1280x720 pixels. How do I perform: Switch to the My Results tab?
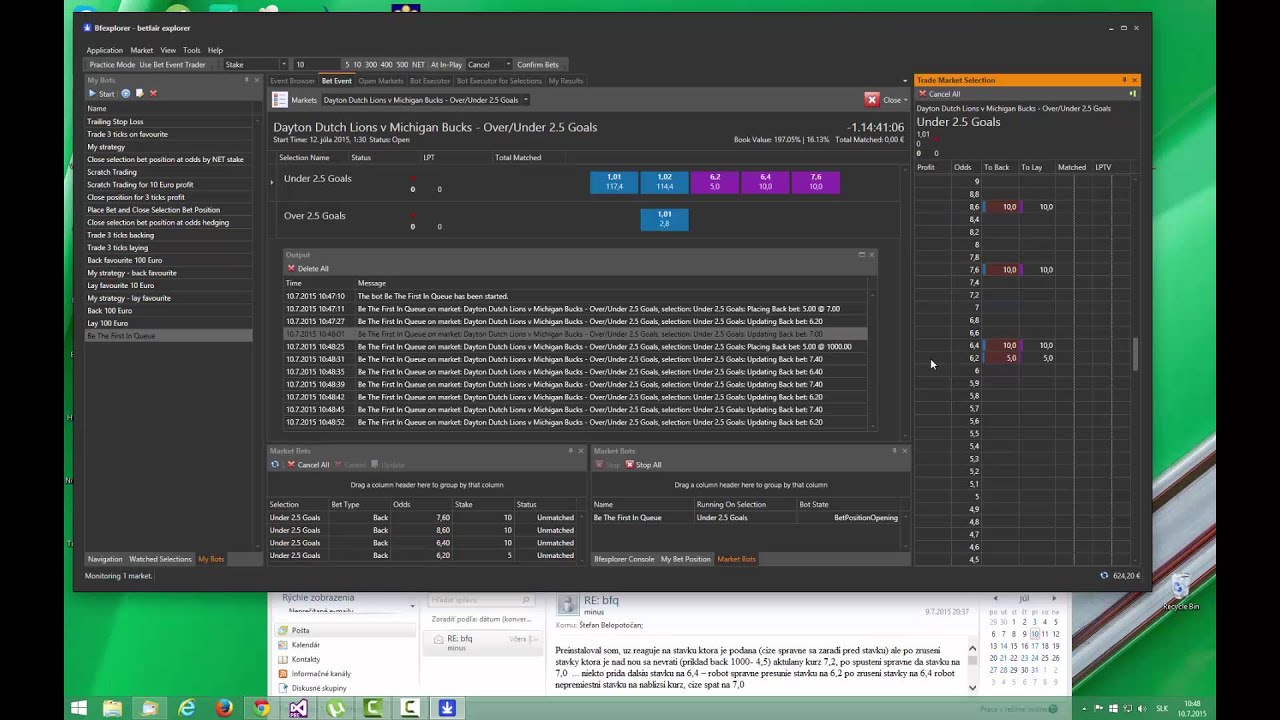(565, 81)
